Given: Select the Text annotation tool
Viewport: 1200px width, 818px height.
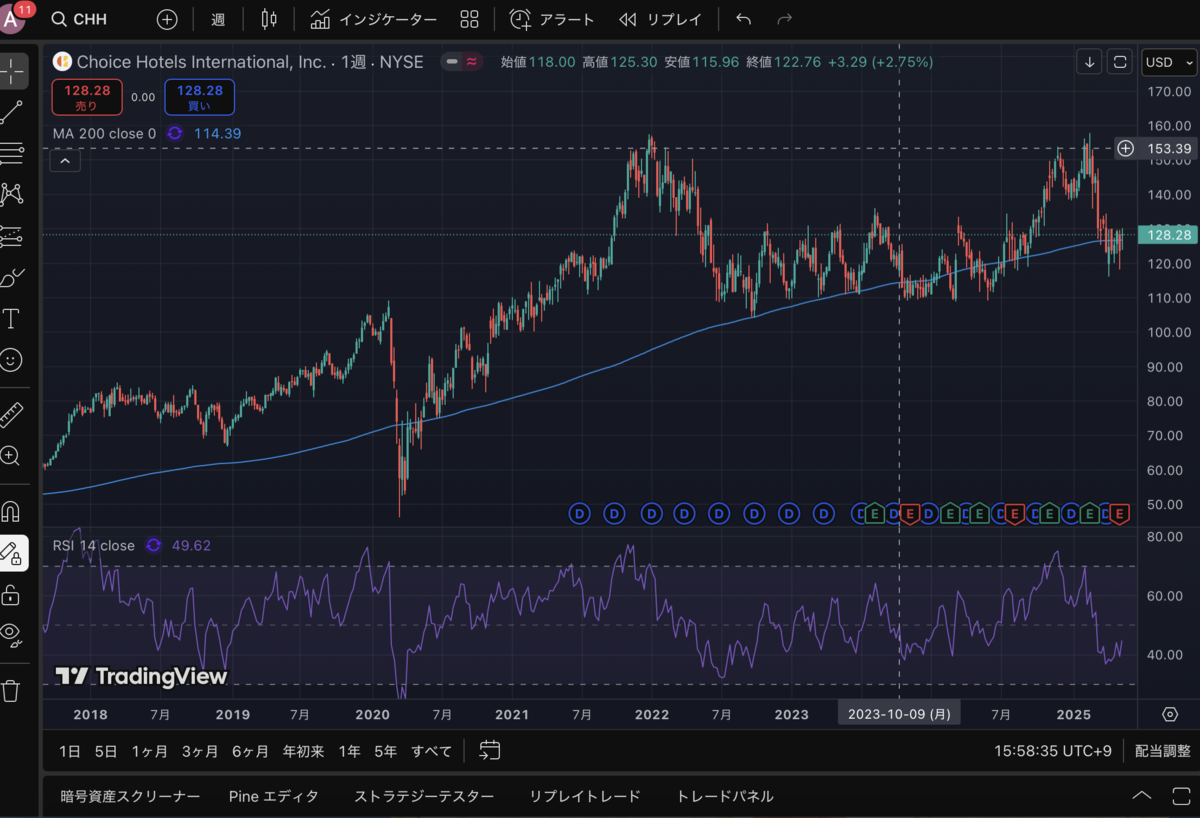Looking at the screenshot, I should (11, 319).
